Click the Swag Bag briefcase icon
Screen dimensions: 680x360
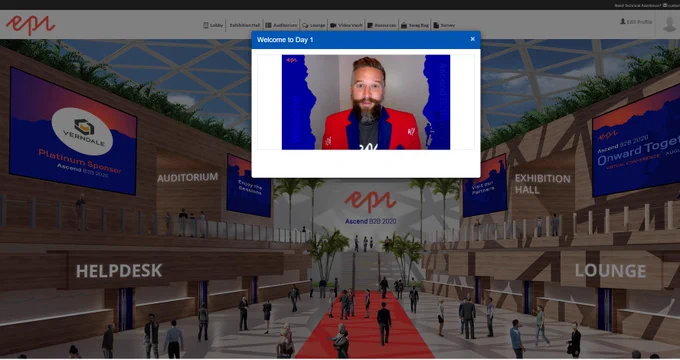coord(404,25)
